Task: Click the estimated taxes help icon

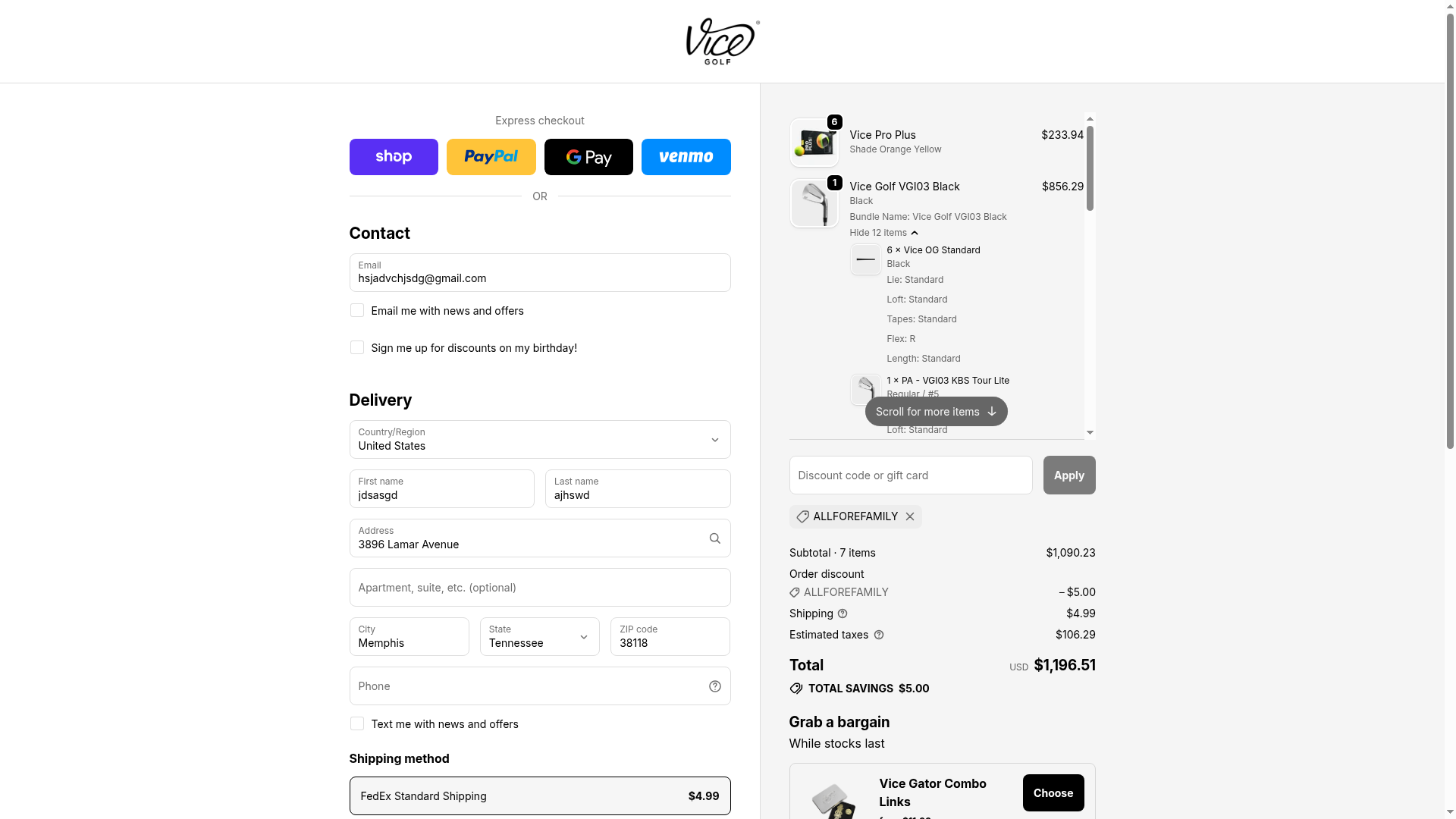Action: pos(879,635)
